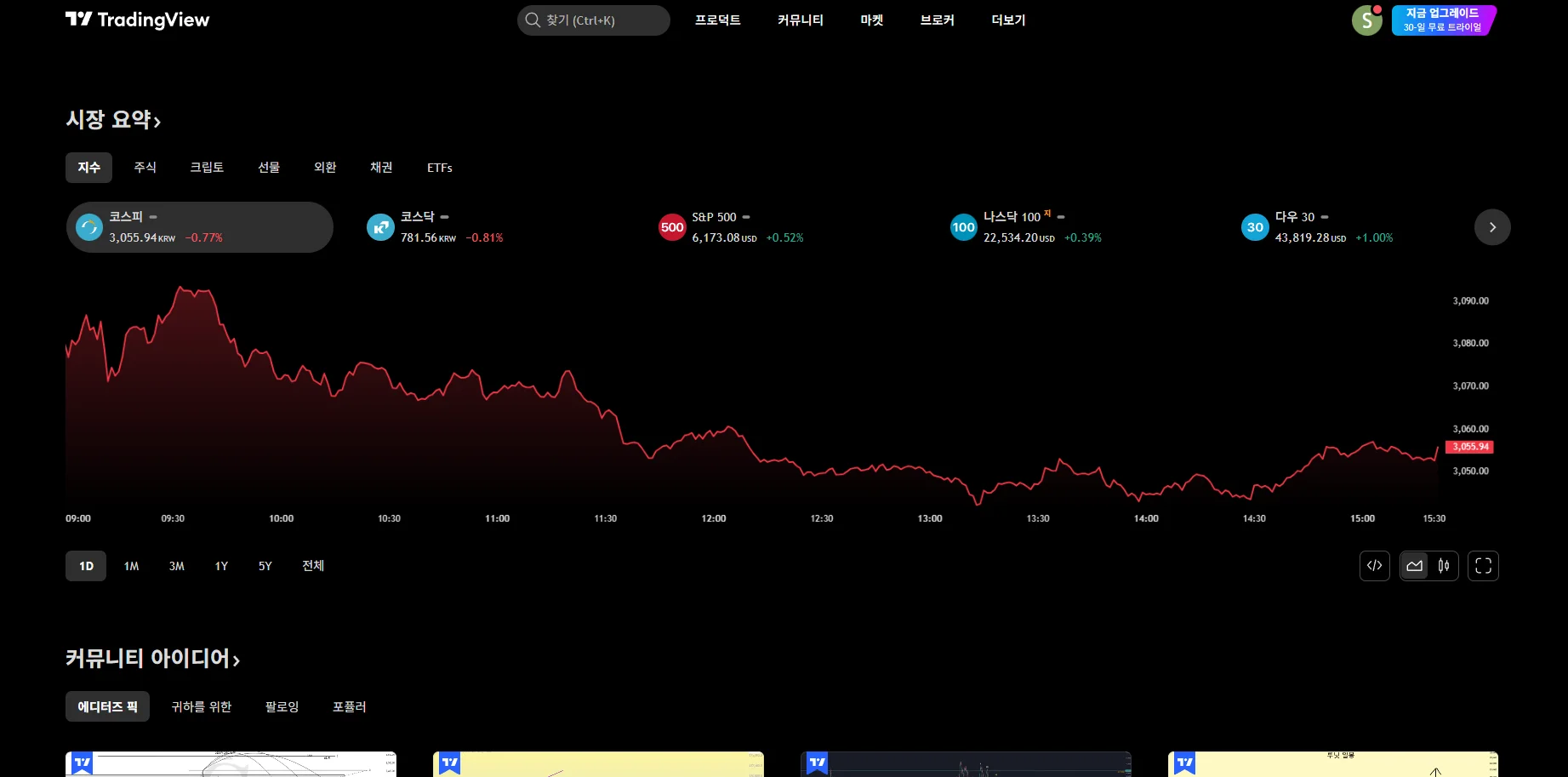
Task: Click the search field (찾기)
Action: pos(594,20)
